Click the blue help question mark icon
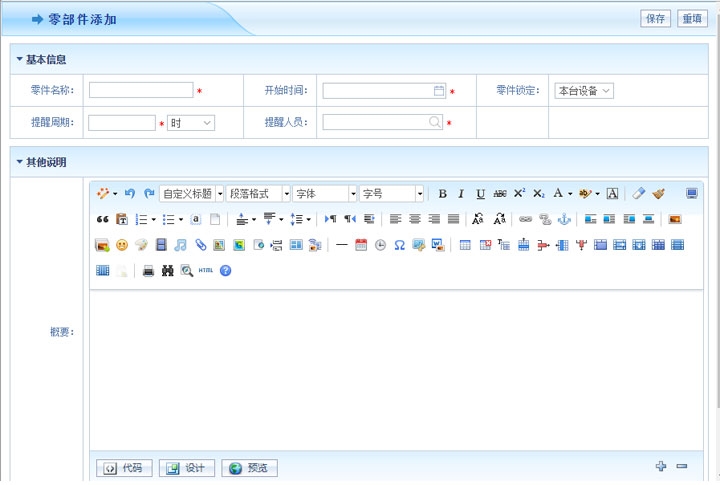 (225, 271)
